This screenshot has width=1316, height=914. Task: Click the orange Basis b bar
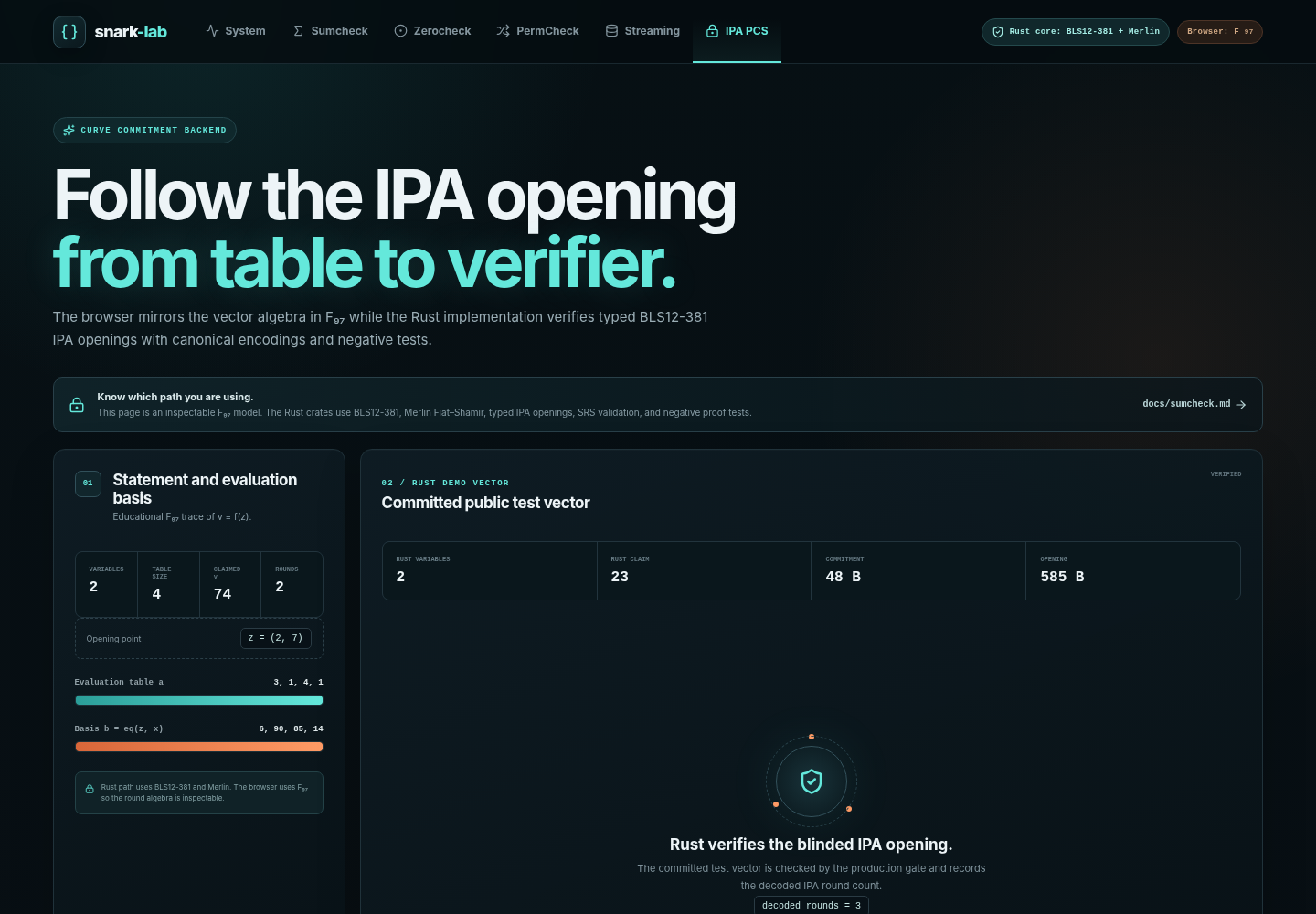pos(199,747)
